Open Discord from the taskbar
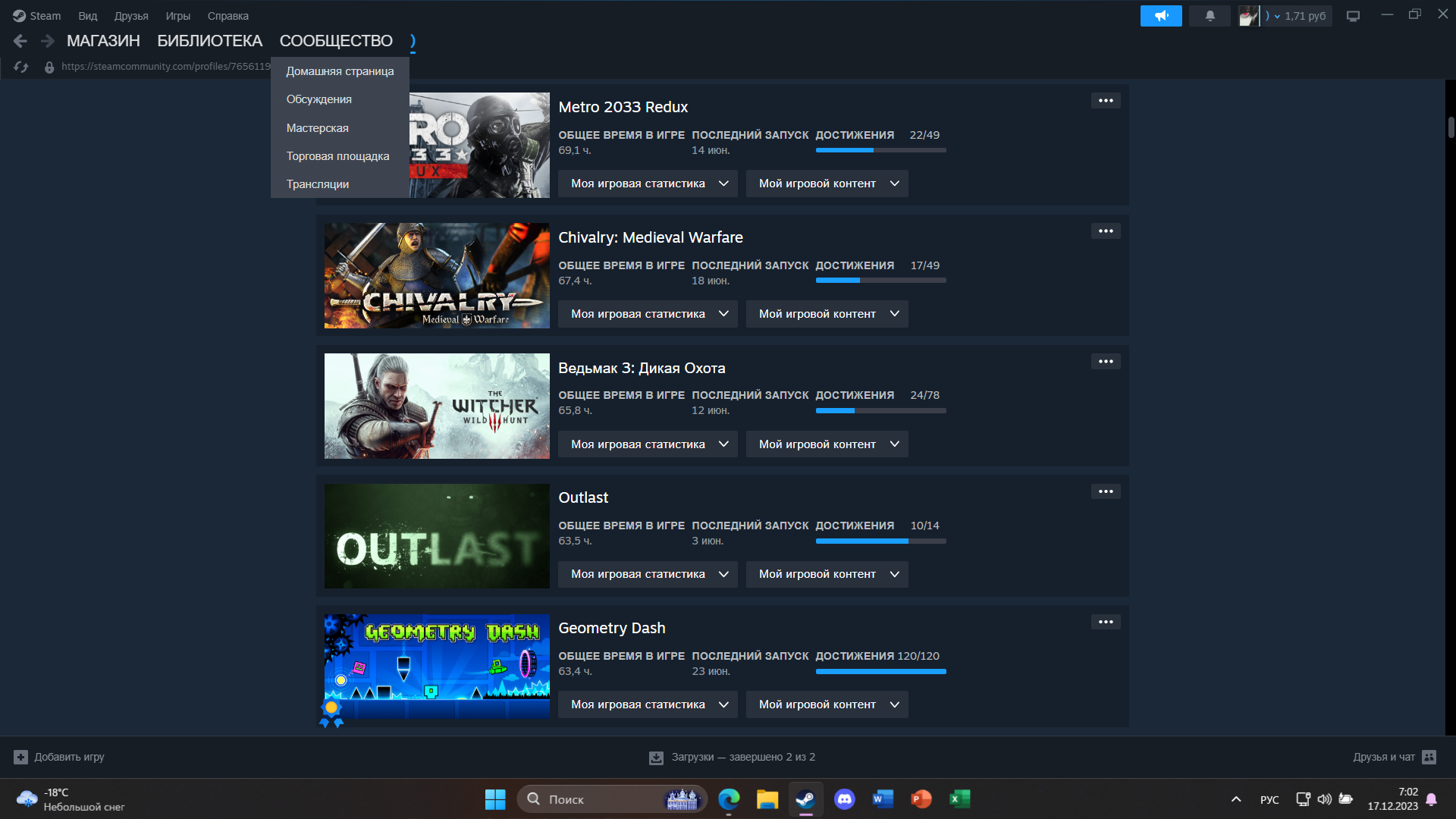Viewport: 1456px width, 819px height. (x=844, y=799)
